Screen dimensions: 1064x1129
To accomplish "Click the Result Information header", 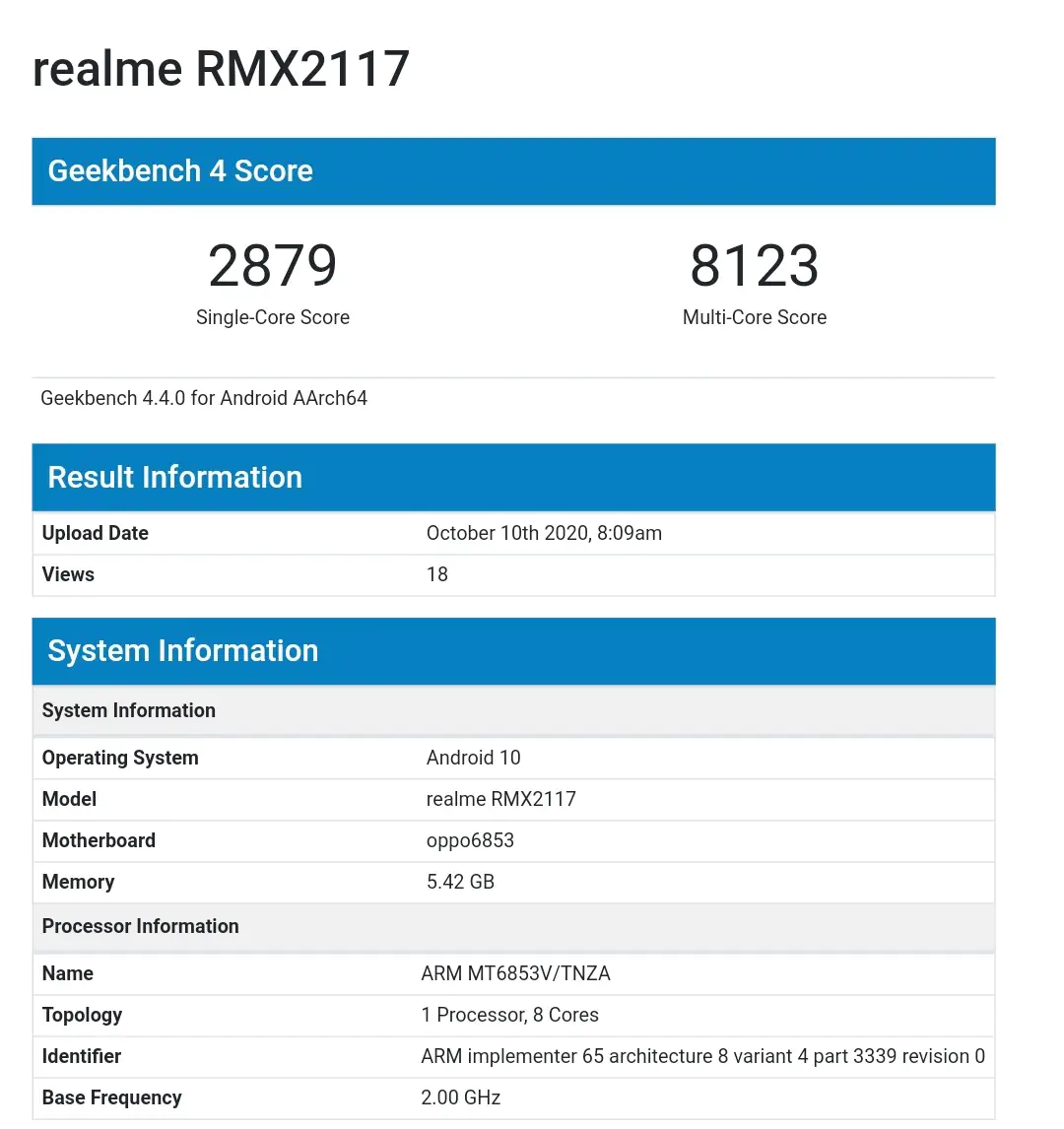I will pos(513,478).
